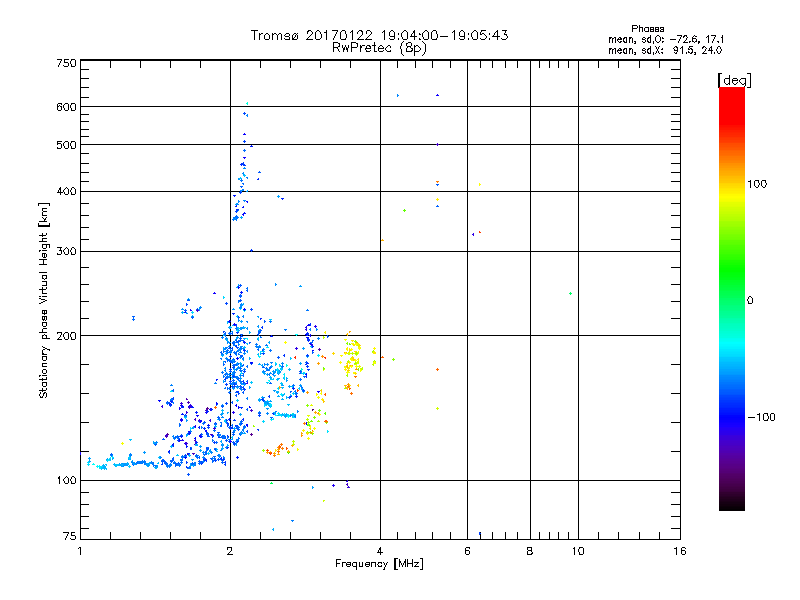Click the y-axis tick label '500'
Screen dimensions: 800x600
coord(66,145)
